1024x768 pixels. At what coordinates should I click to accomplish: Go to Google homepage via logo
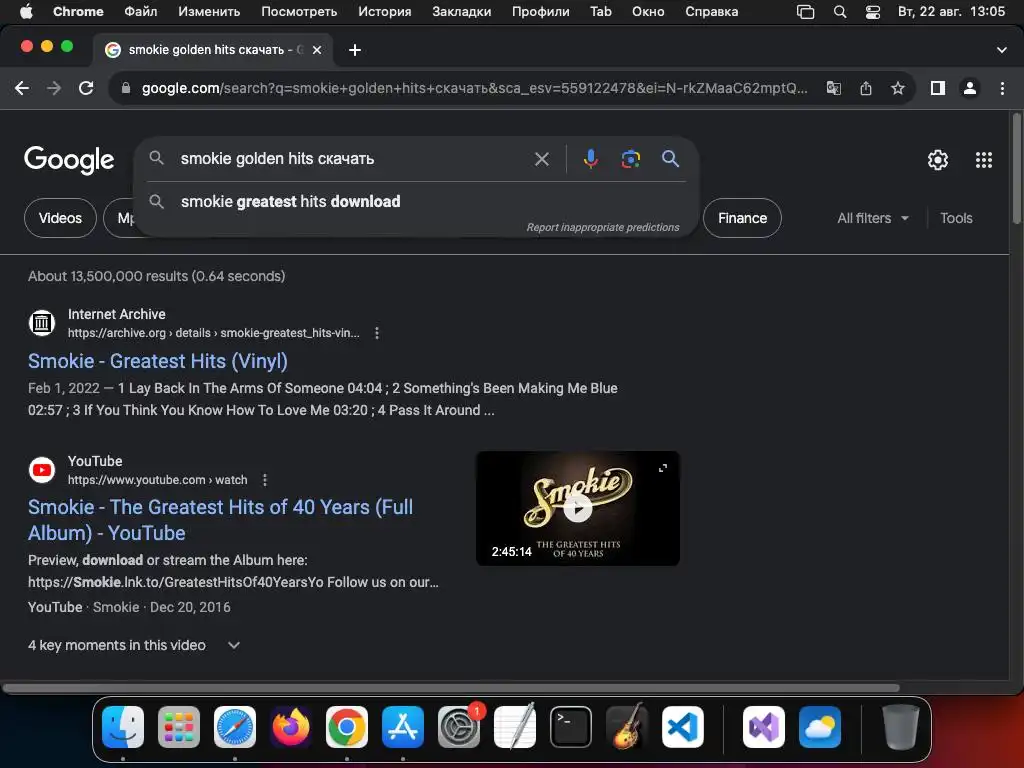coord(69,160)
